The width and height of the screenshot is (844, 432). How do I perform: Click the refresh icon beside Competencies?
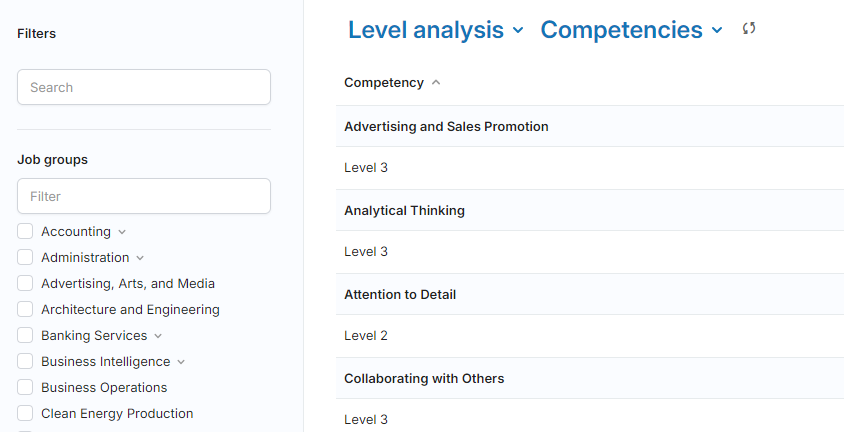[x=749, y=29]
